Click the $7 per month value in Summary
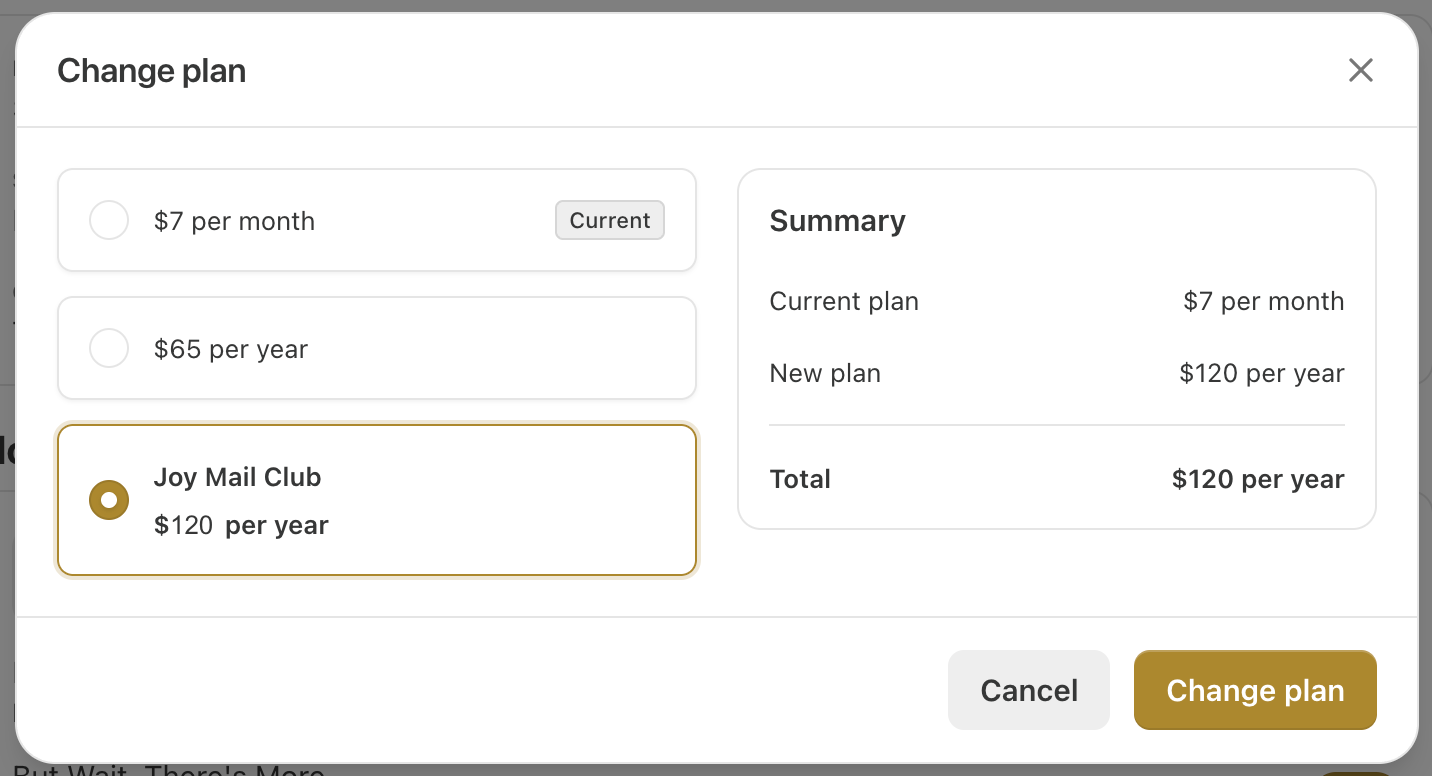The width and height of the screenshot is (1432, 776). click(1264, 301)
